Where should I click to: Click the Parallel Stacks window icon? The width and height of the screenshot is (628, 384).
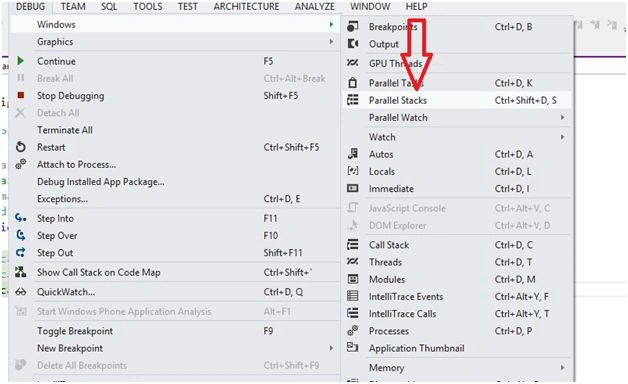click(353, 100)
